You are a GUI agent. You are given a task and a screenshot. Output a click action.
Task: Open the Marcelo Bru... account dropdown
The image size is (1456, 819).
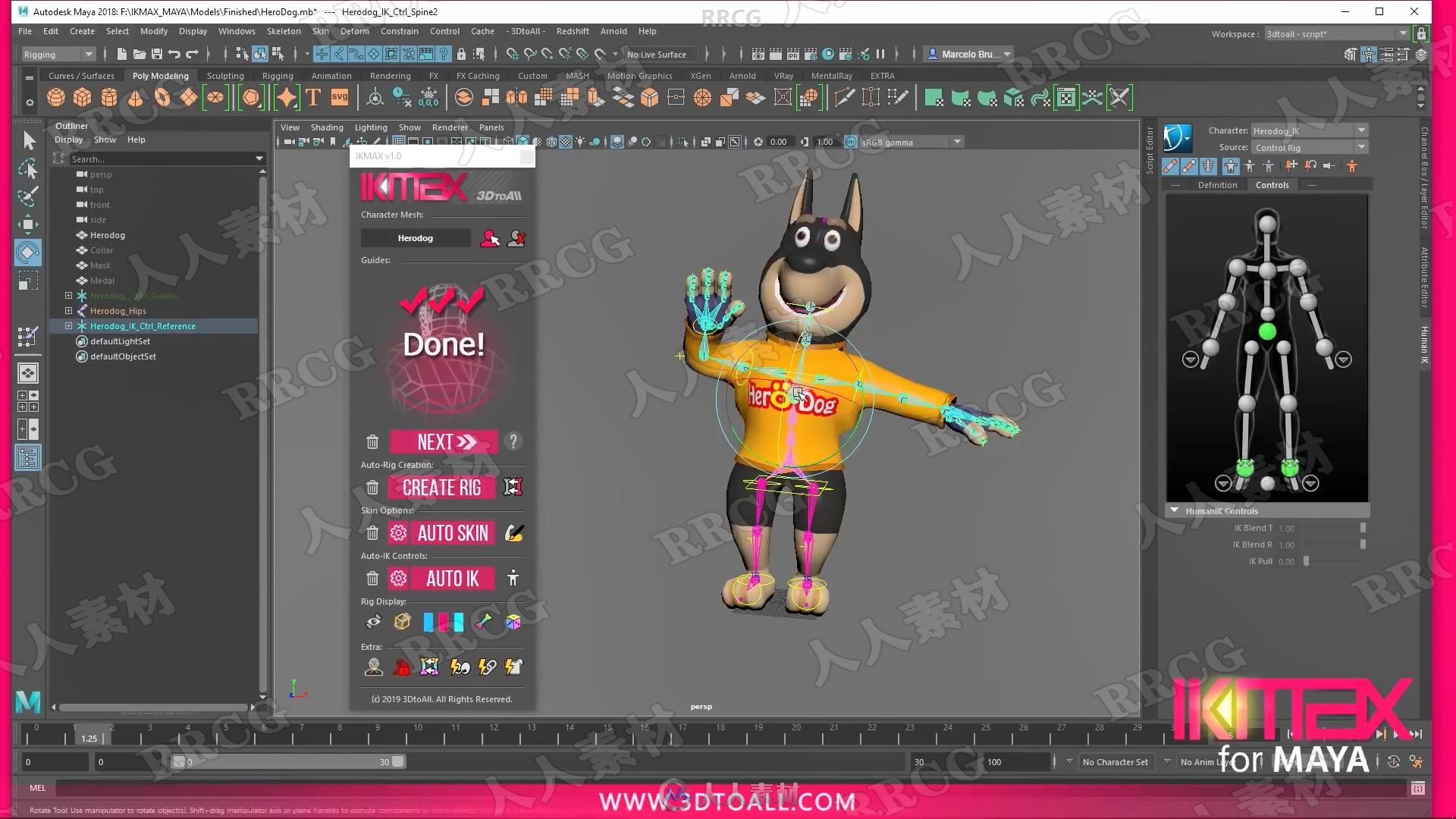(970, 54)
